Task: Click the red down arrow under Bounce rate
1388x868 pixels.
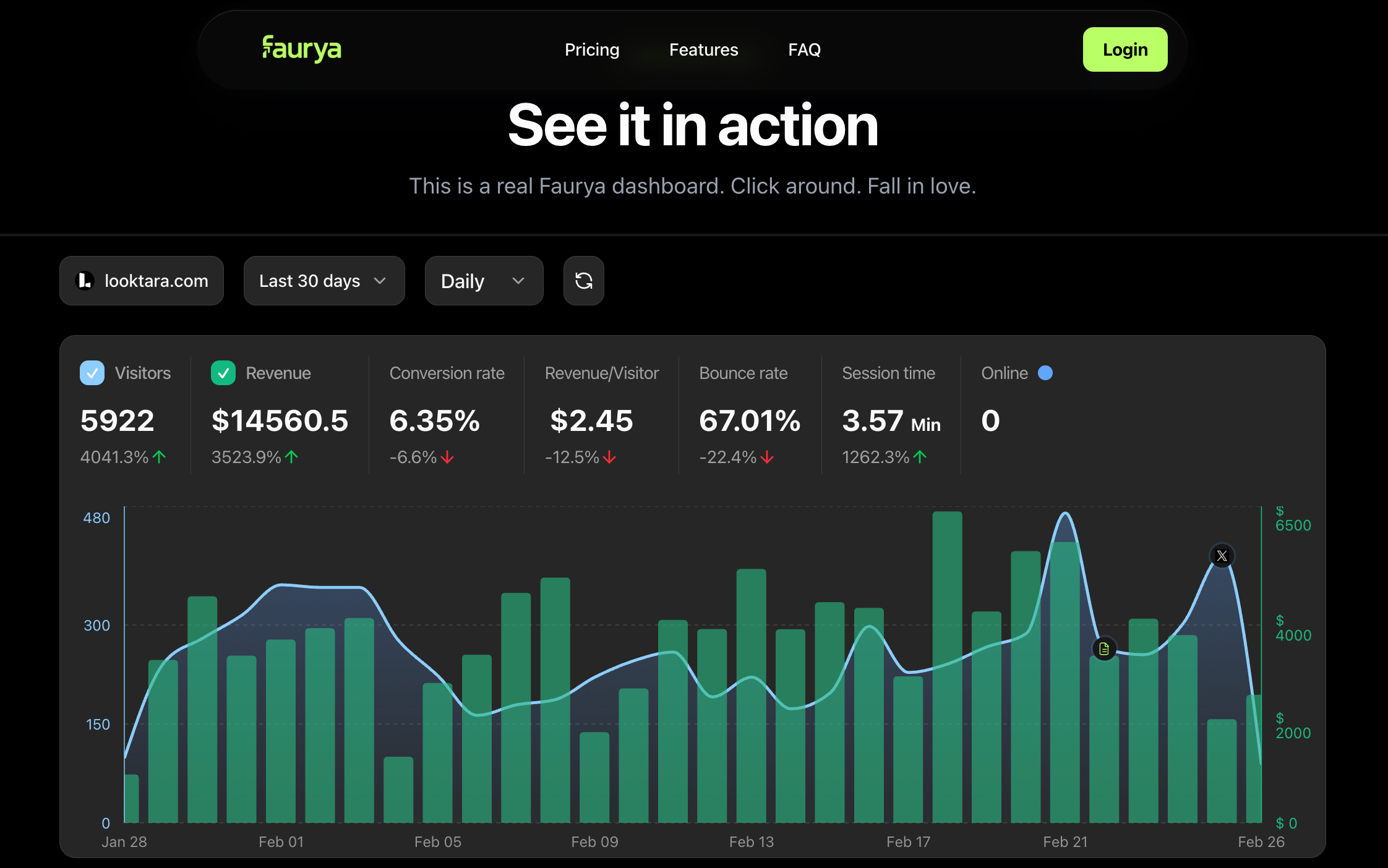Action: (768, 457)
